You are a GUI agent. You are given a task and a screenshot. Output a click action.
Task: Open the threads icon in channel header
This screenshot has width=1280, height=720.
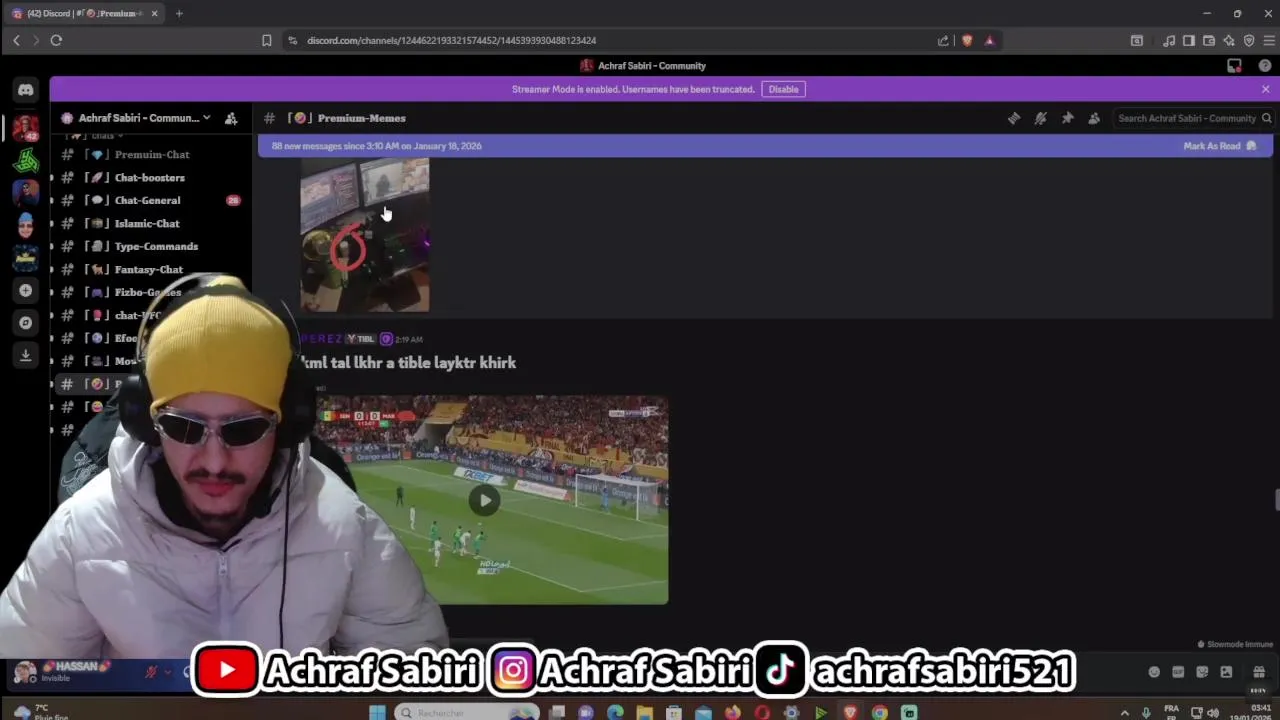(1014, 118)
